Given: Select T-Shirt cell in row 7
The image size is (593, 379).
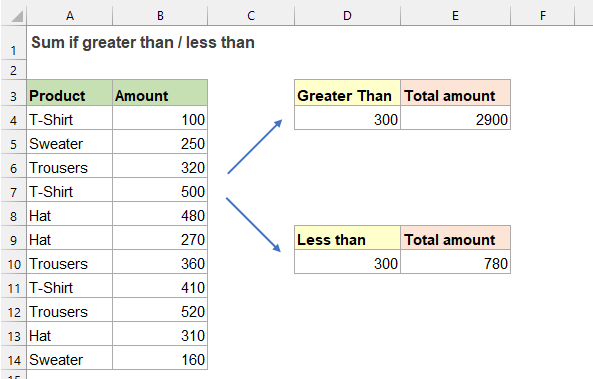Looking at the screenshot, I should click(70, 190).
